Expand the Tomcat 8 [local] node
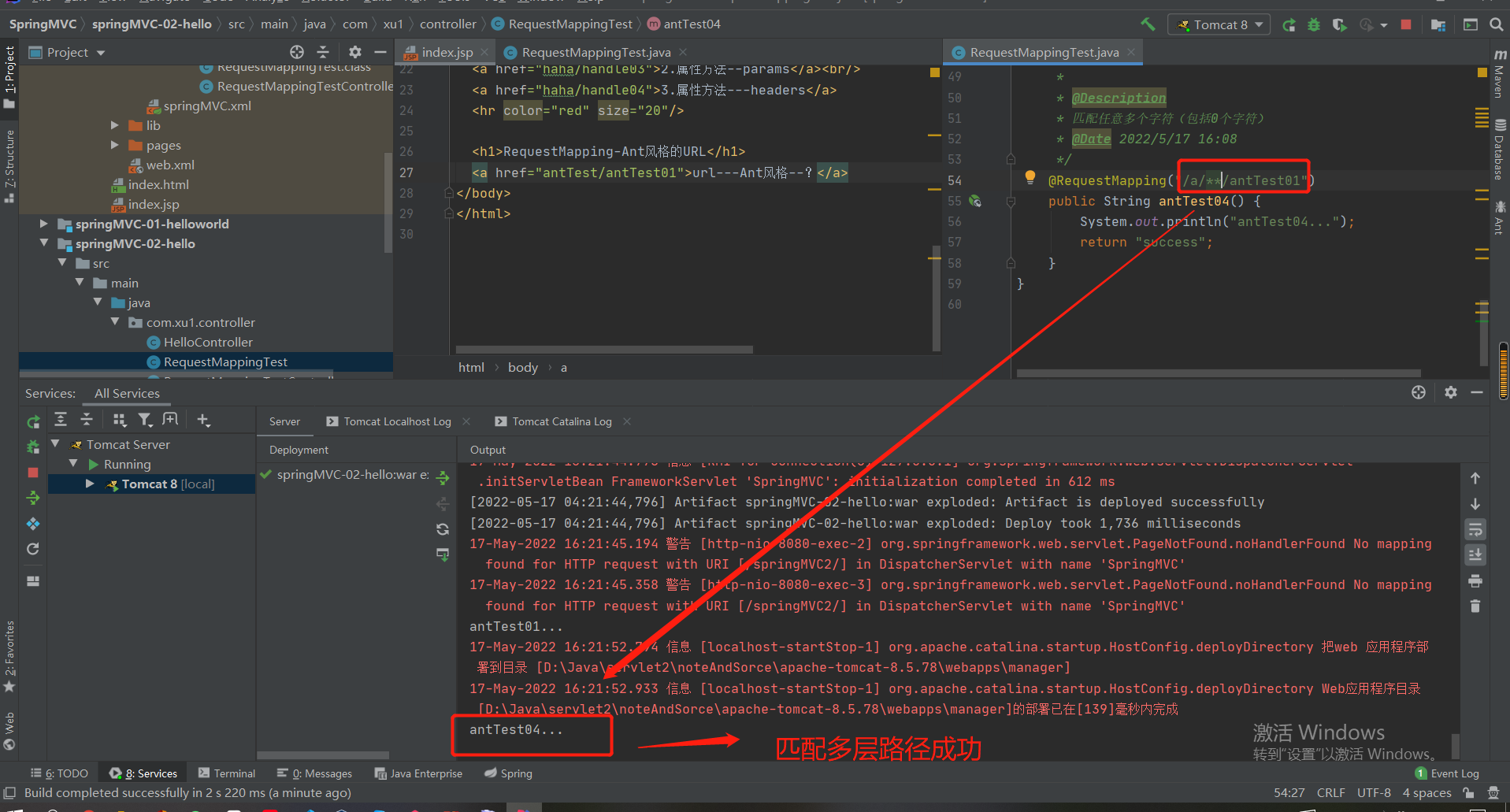This screenshot has height=812, width=1510. point(90,484)
